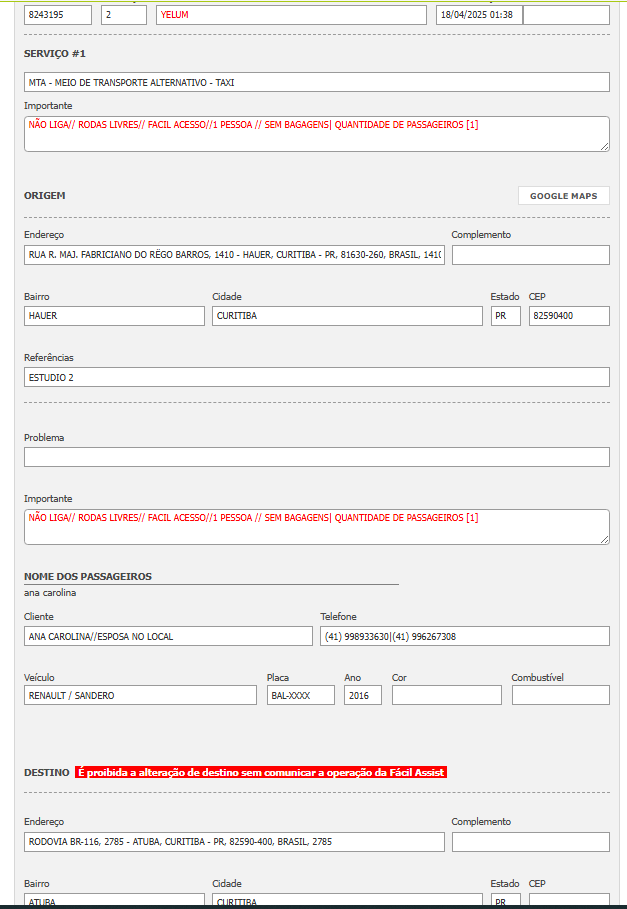Focus the Veículo field showing RENAULT / SANDERO
The height and width of the screenshot is (909, 627).
[x=140, y=695]
